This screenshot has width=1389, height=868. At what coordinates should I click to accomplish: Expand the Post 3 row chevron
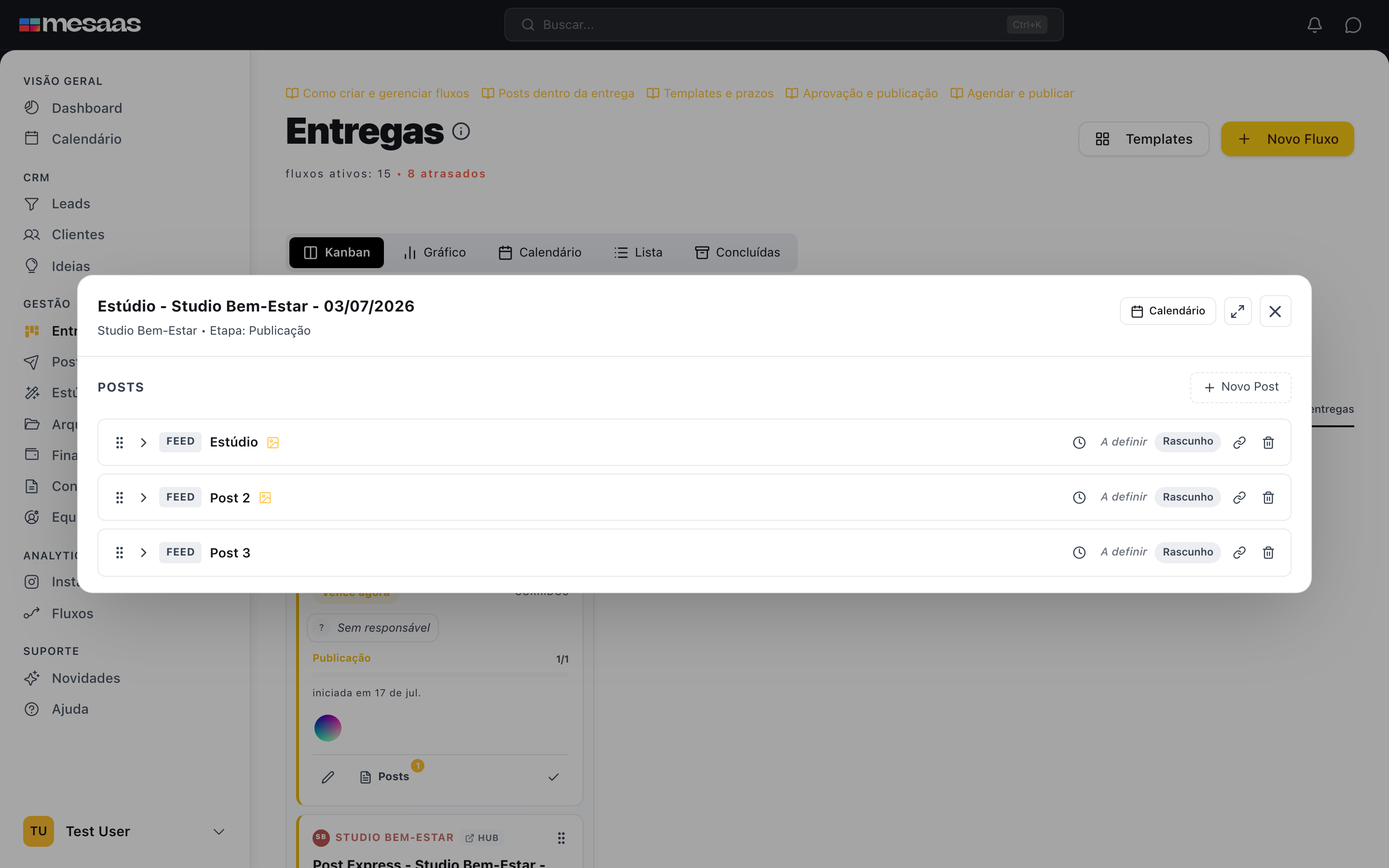coord(144,552)
